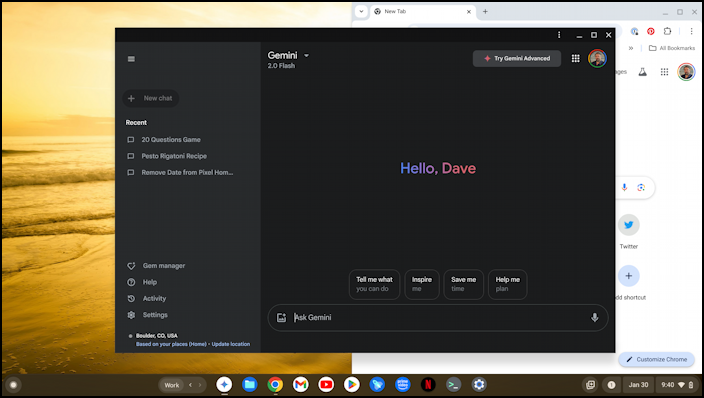Click the Ask Gemini input field

point(438,318)
